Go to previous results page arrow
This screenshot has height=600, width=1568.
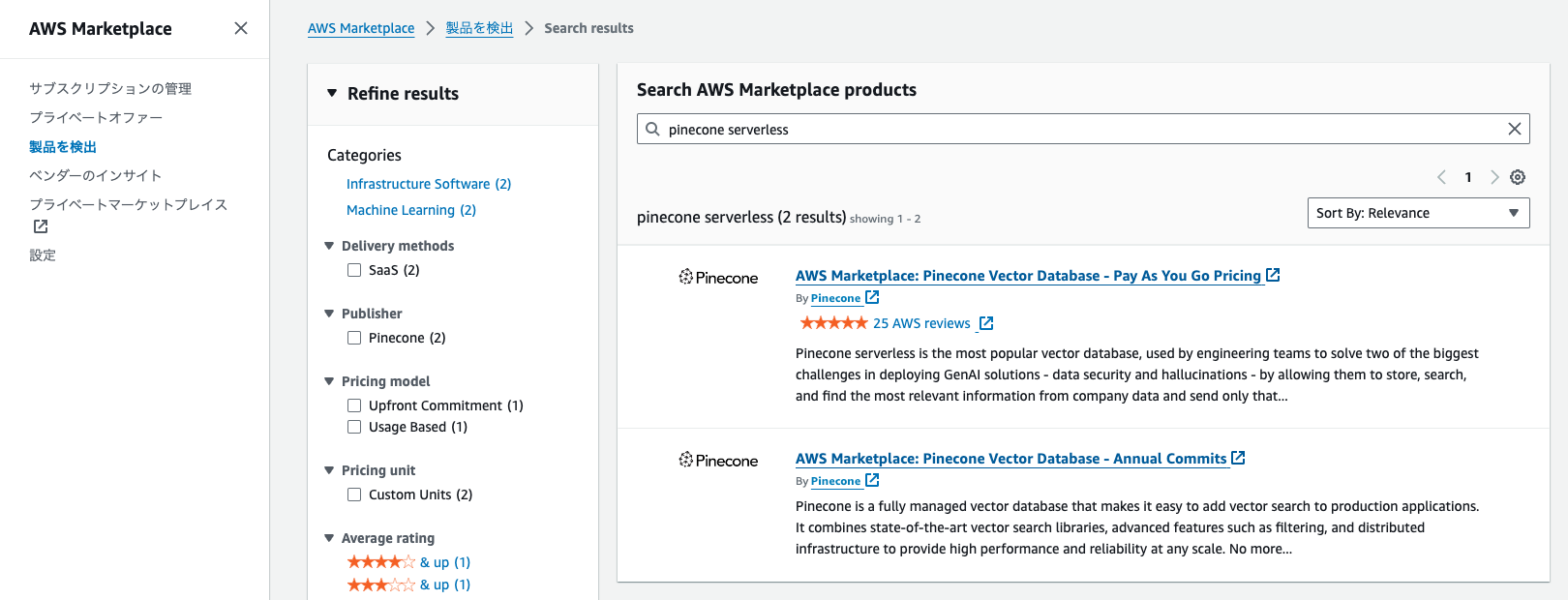coord(1441,177)
